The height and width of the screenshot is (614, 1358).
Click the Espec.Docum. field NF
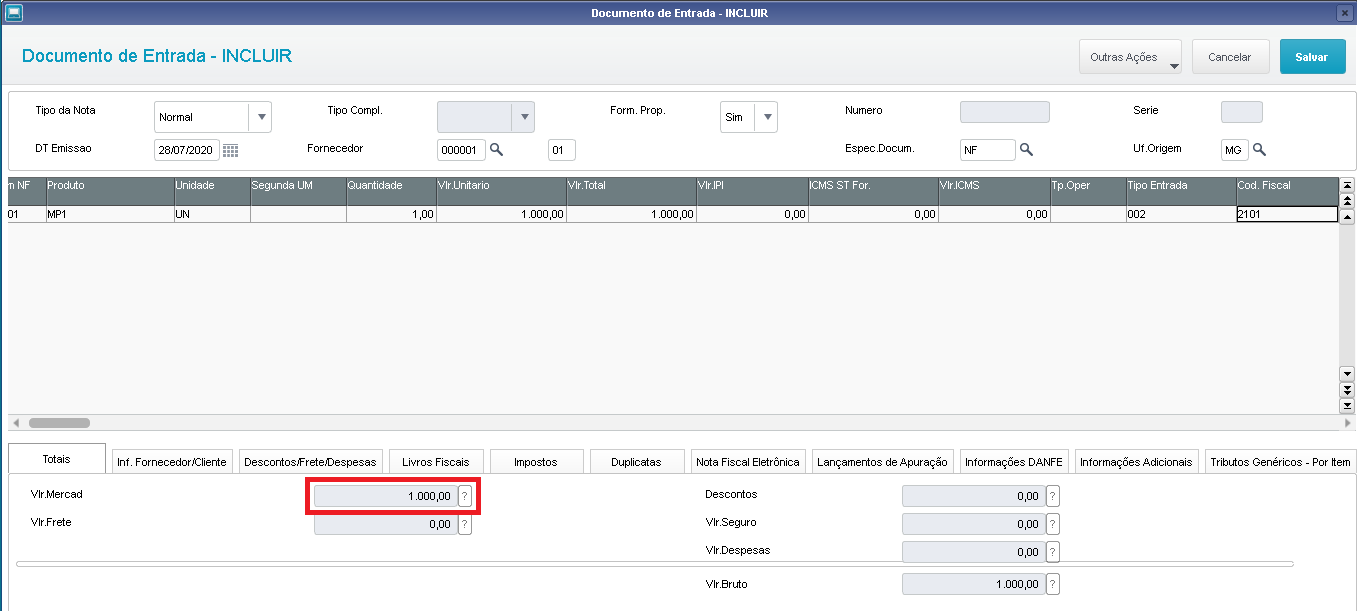click(988, 150)
